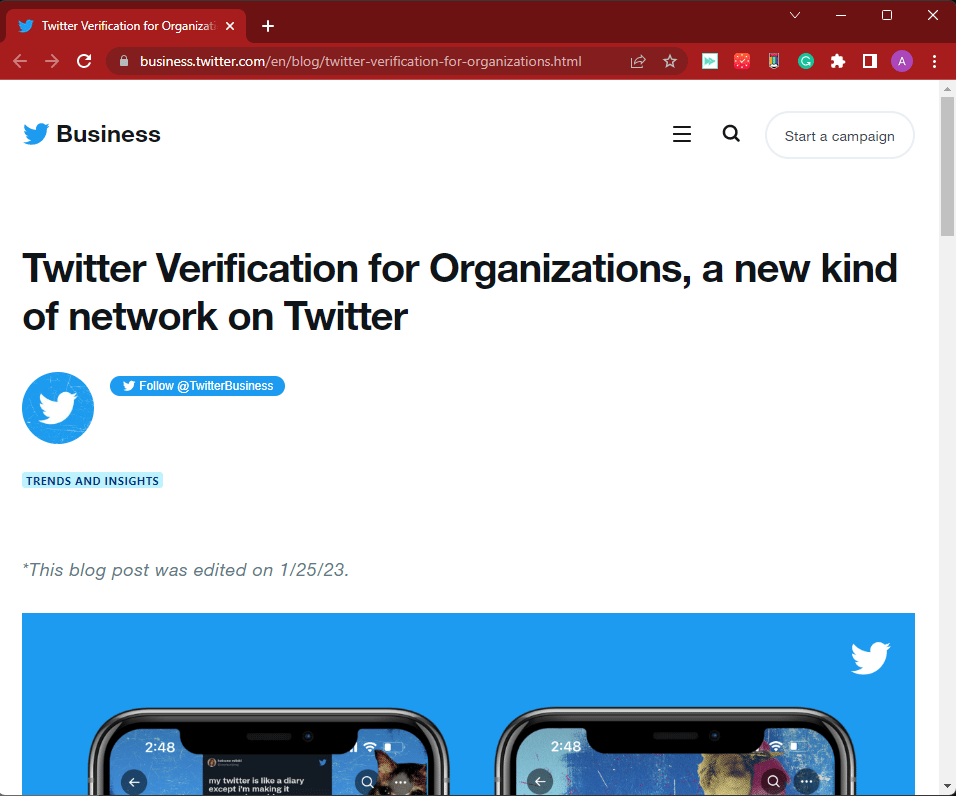Open the red checkmark extension icon
Screen dimensions: 956x796
(742, 61)
